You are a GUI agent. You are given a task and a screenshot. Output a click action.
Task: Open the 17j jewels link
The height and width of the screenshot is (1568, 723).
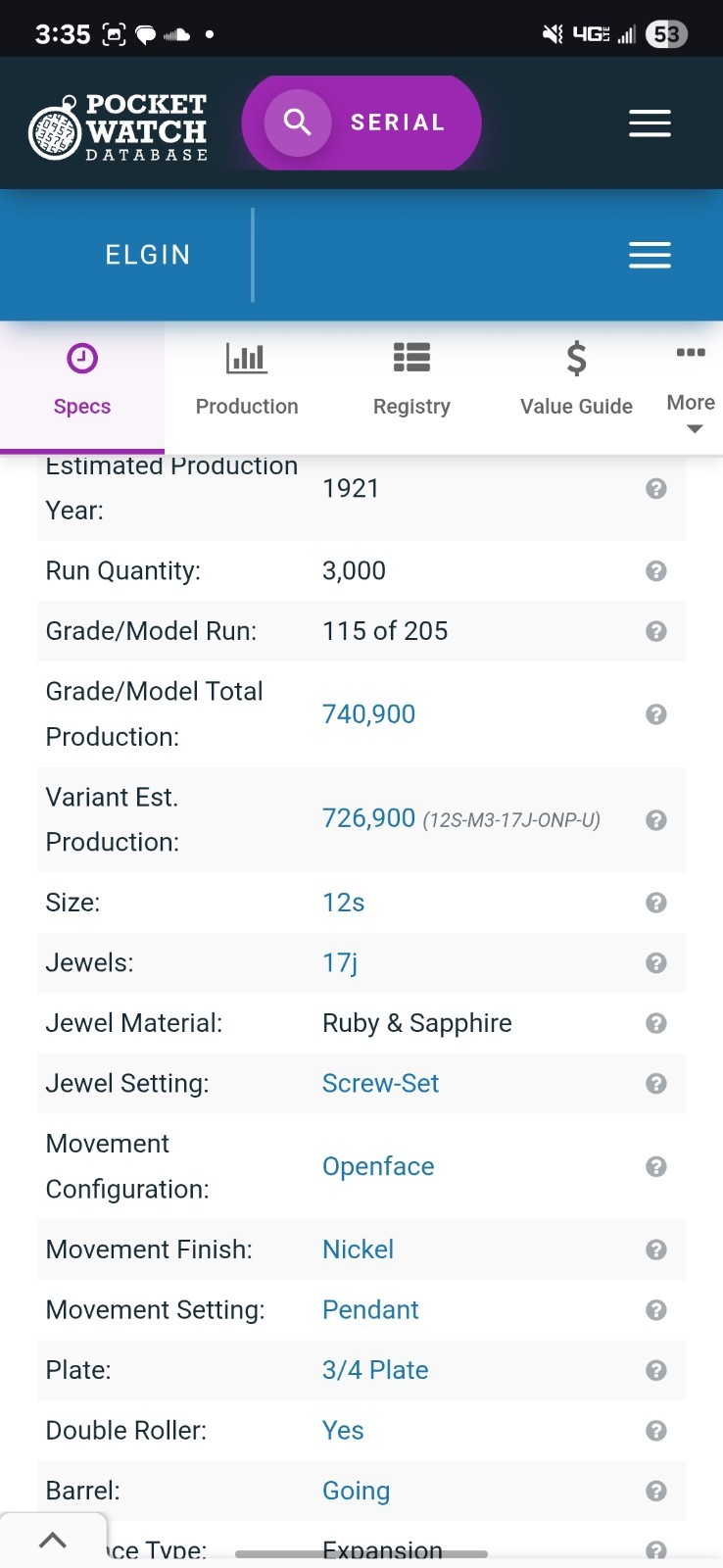(x=340, y=963)
